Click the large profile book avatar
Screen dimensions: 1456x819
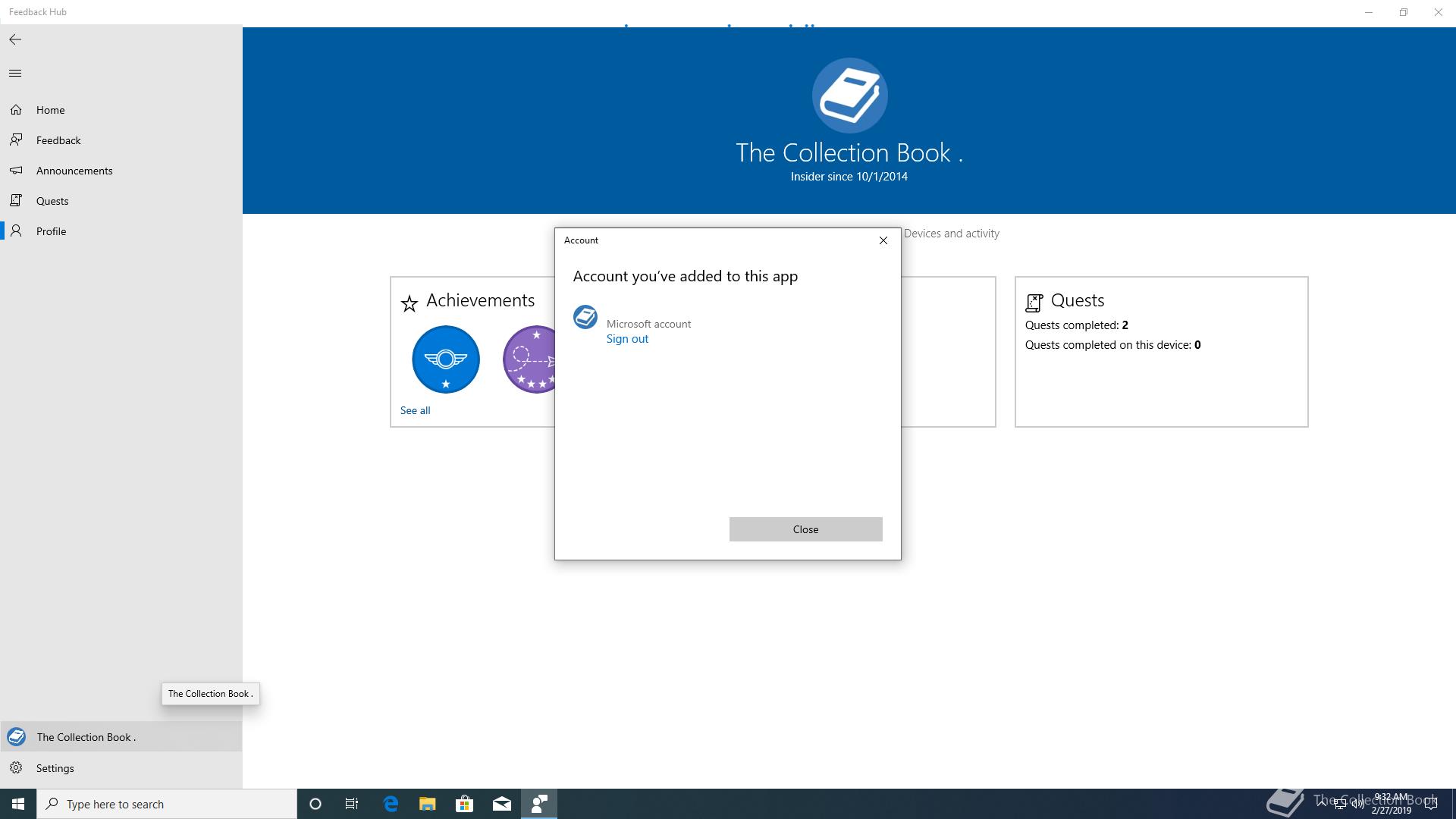(849, 96)
